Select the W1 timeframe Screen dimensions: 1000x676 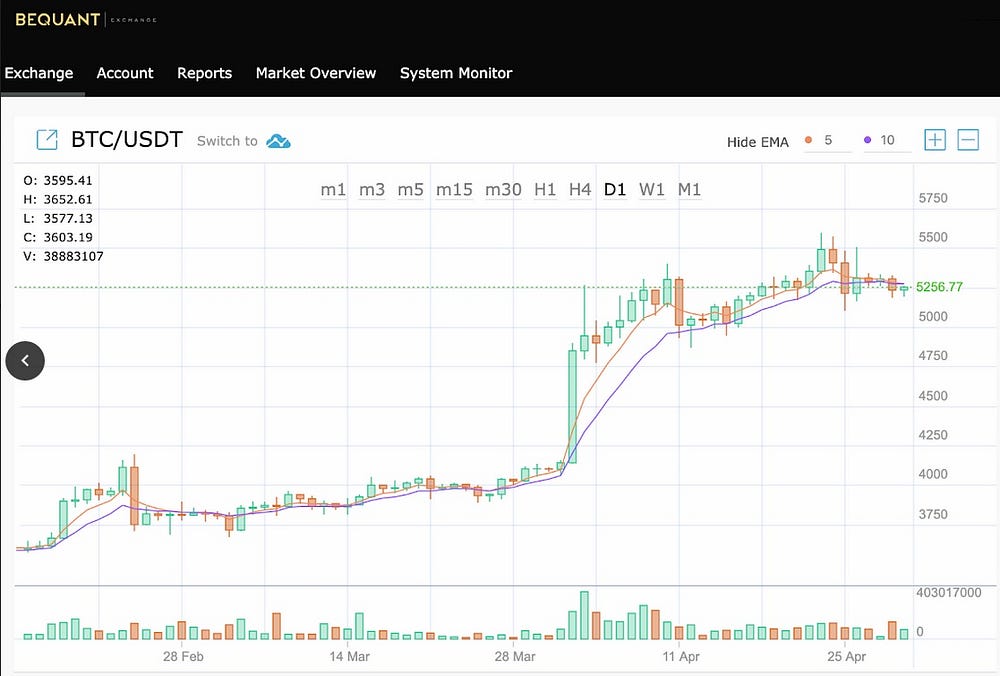(652, 189)
